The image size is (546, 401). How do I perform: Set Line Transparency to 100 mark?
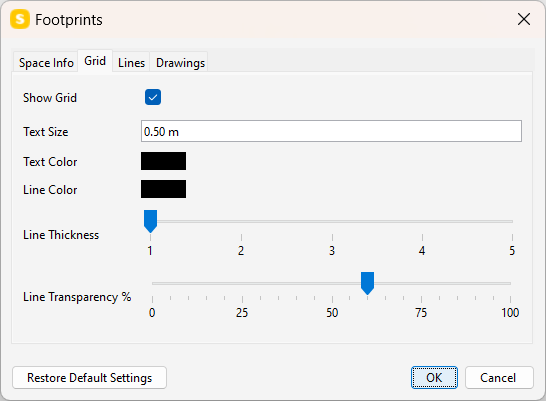[510, 283]
